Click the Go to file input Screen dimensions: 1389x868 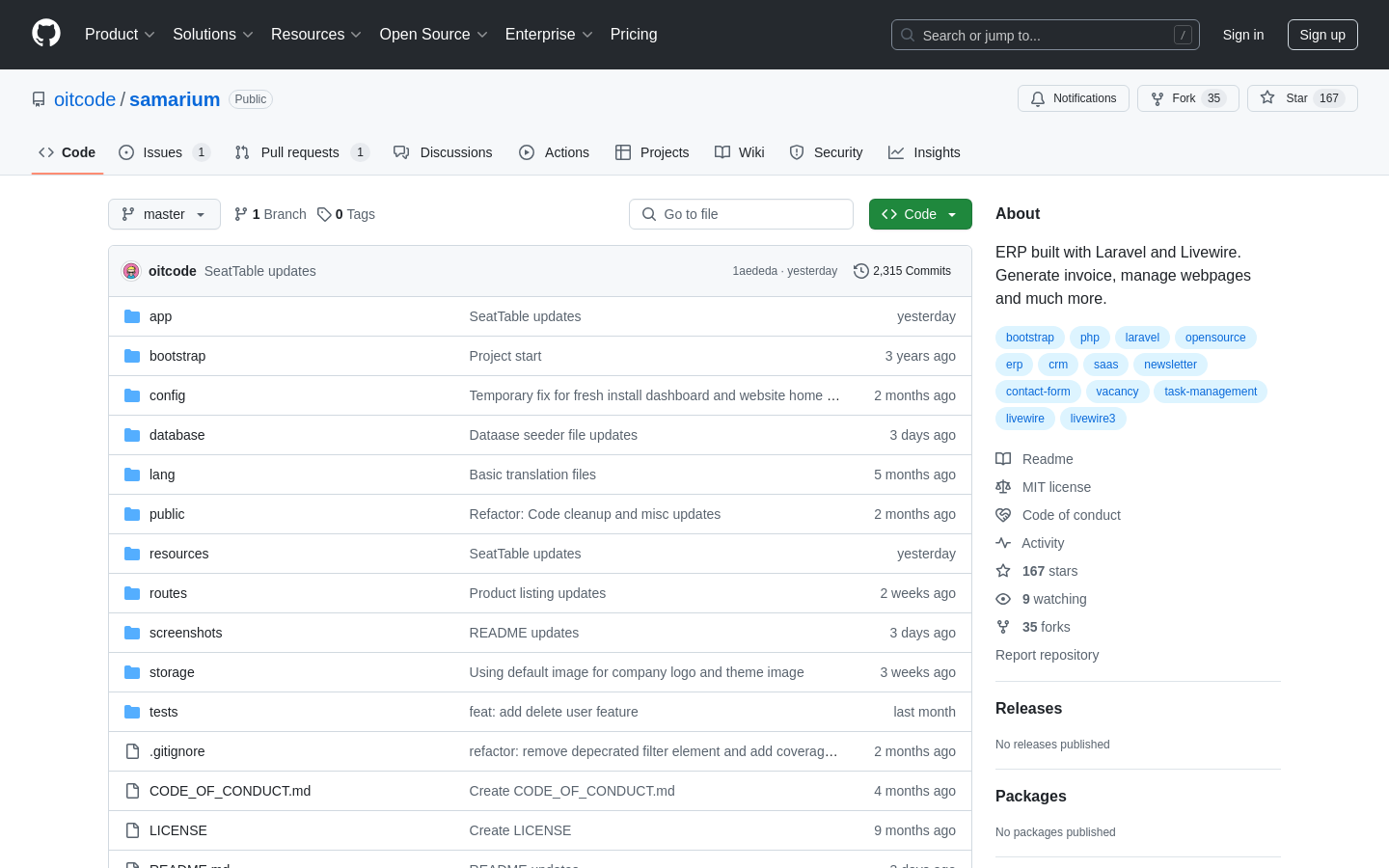coord(741,214)
